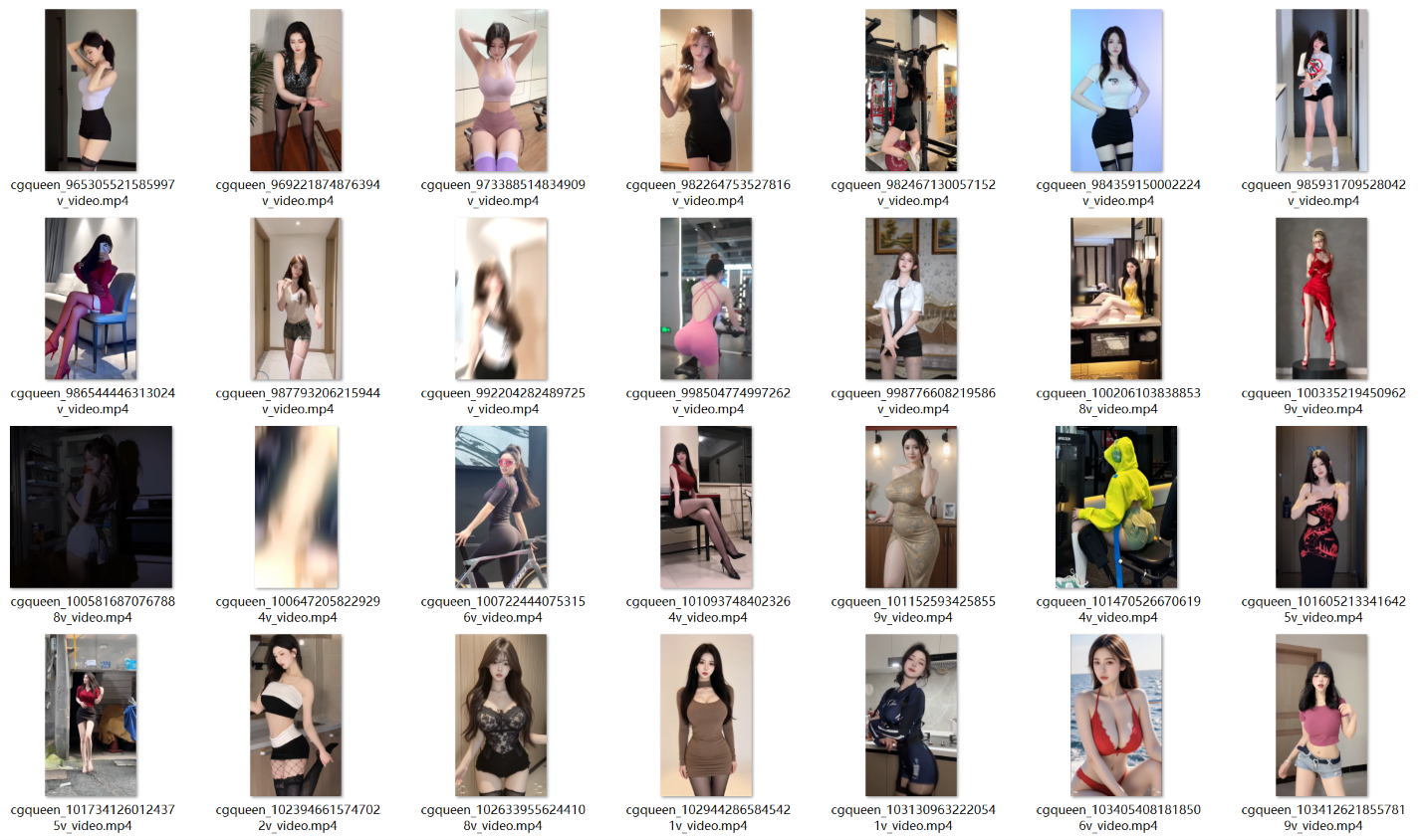1426x840 pixels.
Task: Click the file name cgqueen_1010937484023264v_video.mp4
Action: (x=708, y=609)
